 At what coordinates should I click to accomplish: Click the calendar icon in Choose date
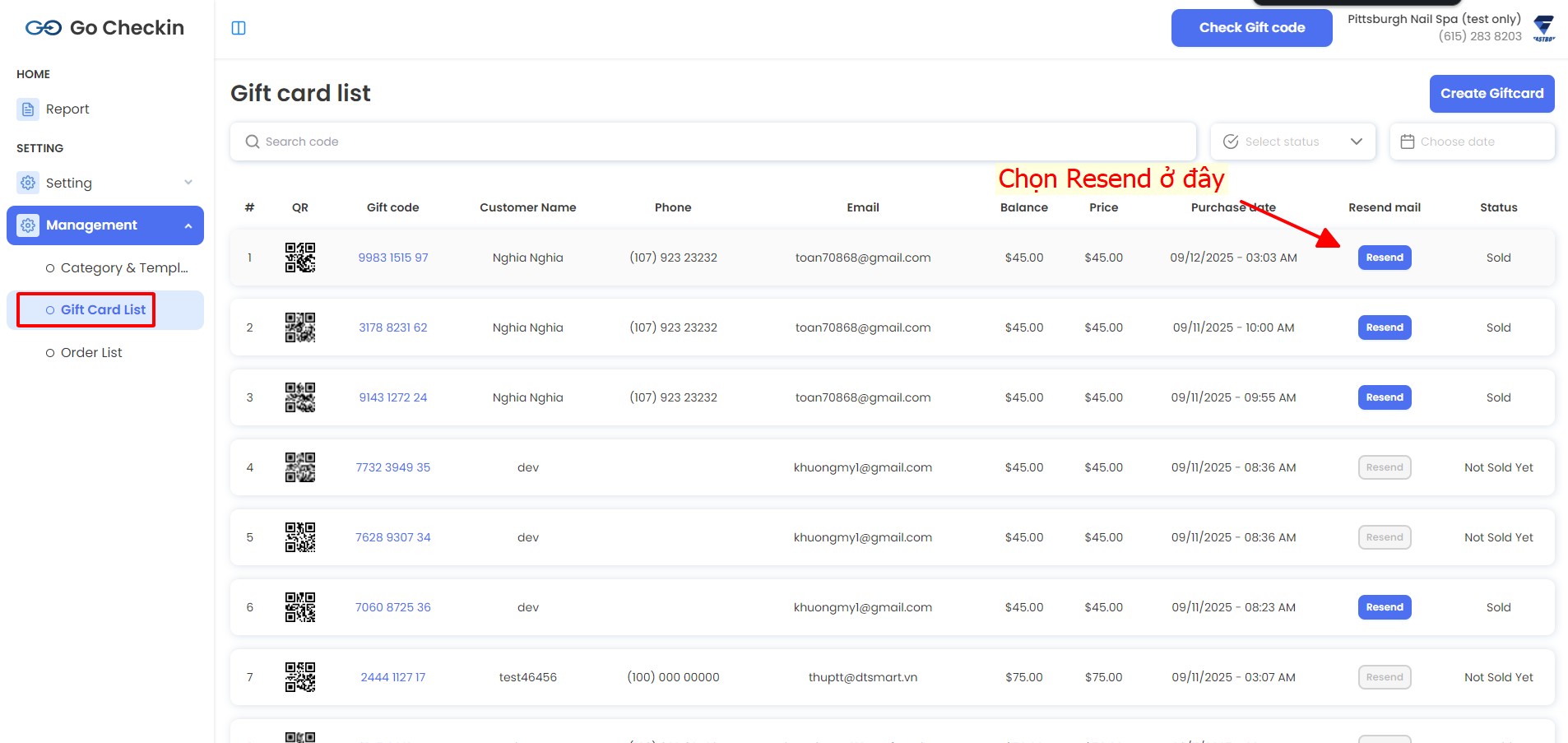pyautogui.click(x=1408, y=142)
